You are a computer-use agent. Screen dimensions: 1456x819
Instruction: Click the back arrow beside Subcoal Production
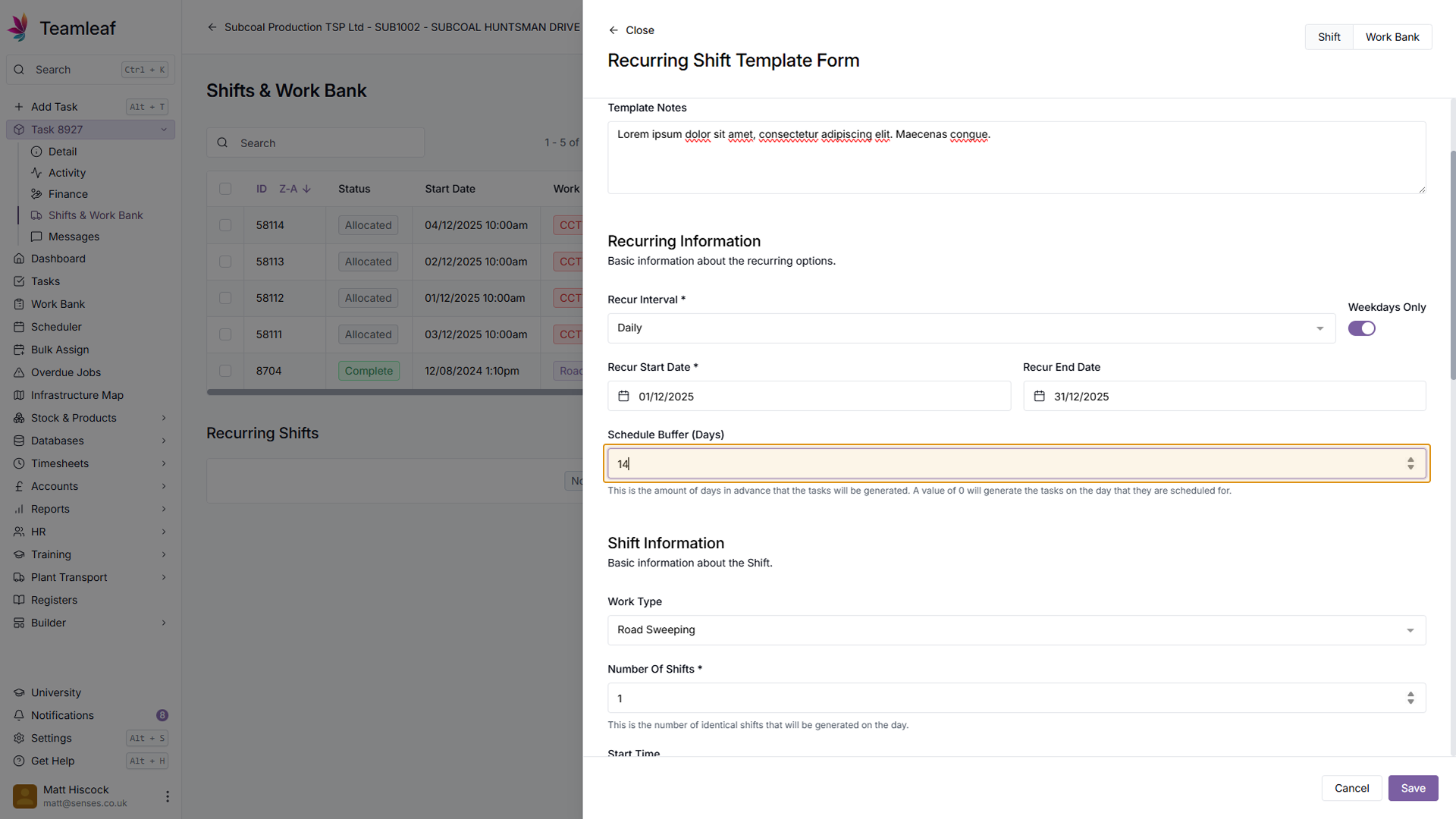click(212, 27)
